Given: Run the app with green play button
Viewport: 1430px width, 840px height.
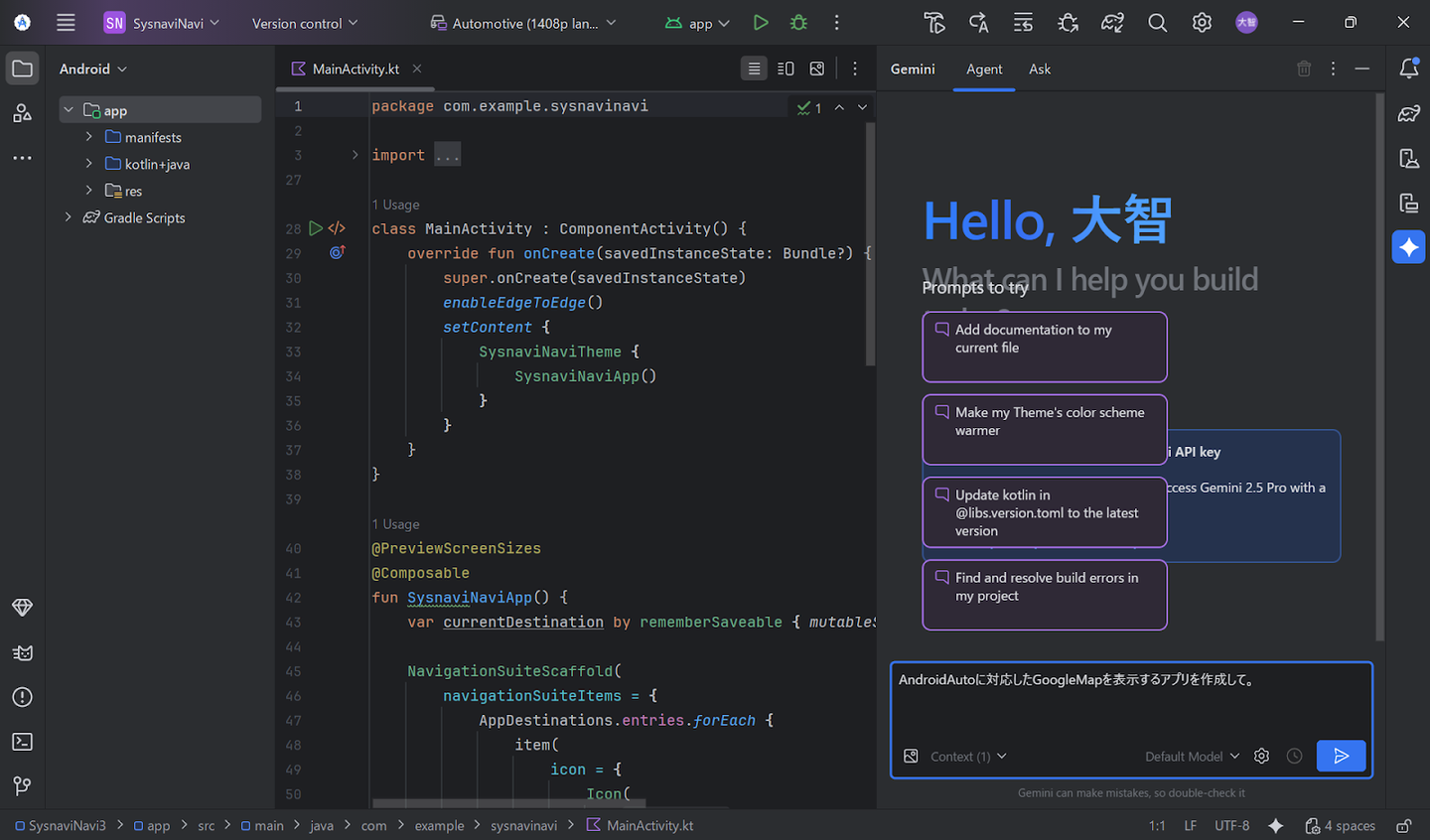Looking at the screenshot, I should 761,23.
